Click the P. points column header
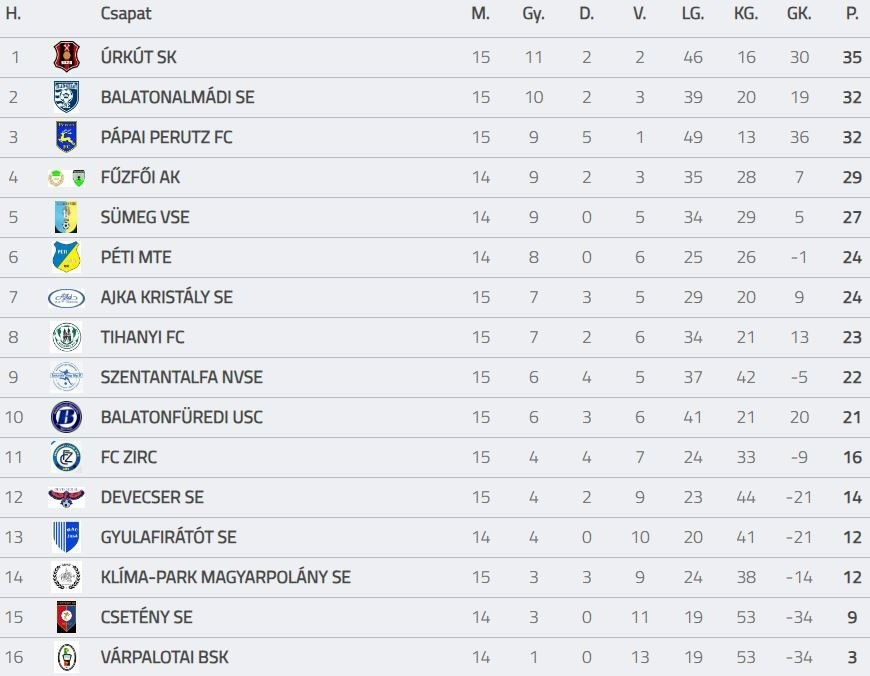Screen dimensions: 870x676 tap(852, 14)
